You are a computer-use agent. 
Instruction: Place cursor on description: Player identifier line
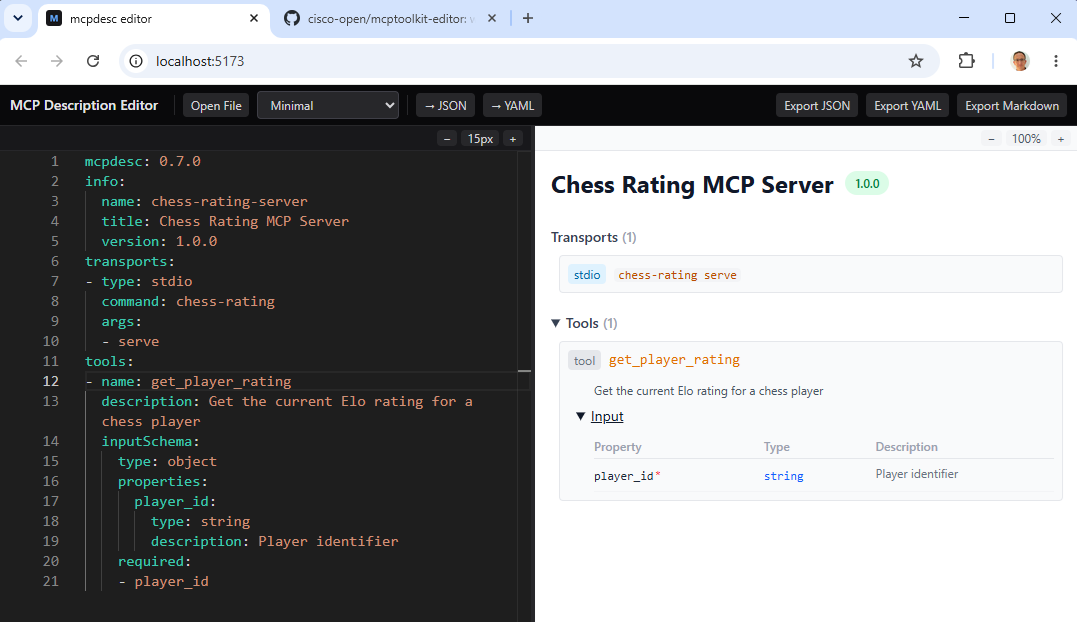(274, 542)
